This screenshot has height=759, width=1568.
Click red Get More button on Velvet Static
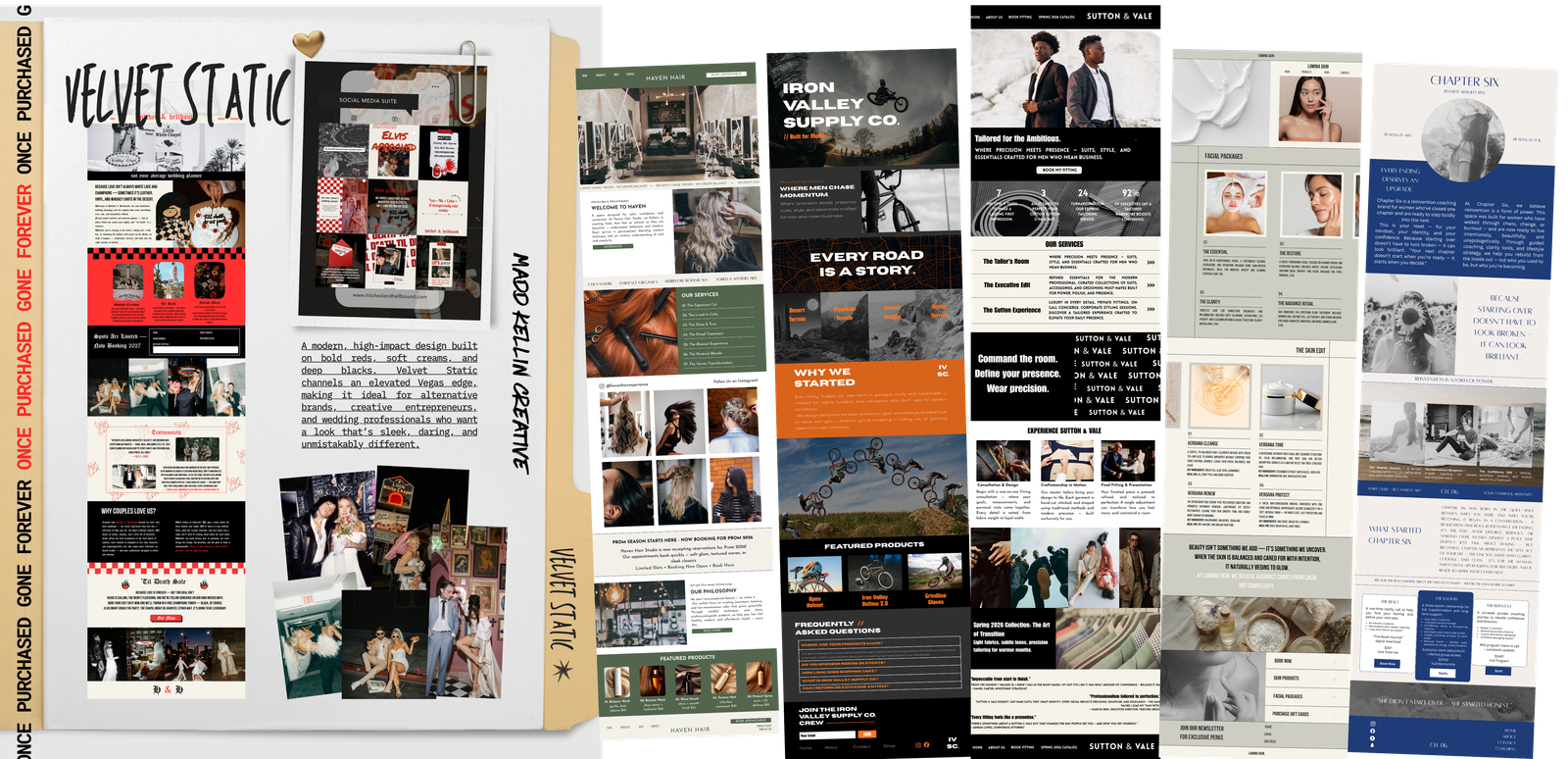point(167,618)
